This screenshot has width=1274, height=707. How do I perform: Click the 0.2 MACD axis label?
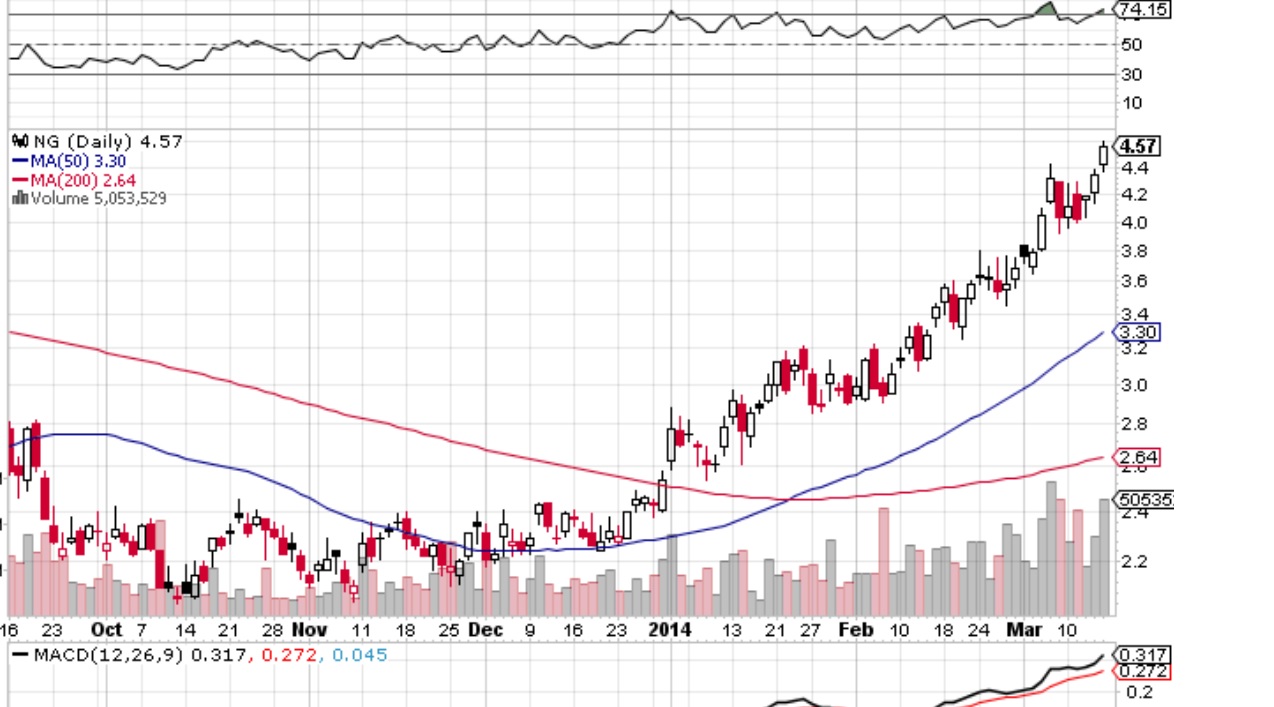[x=1139, y=692]
